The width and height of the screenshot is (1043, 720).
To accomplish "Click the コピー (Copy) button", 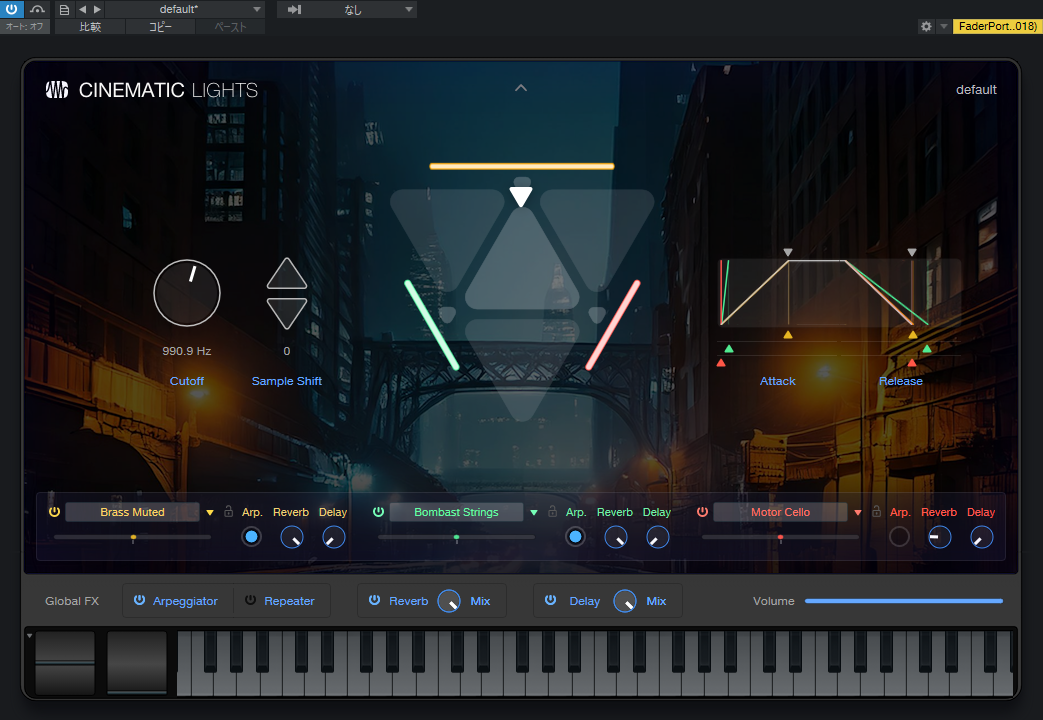I will pyautogui.click(x=160, y=27).
